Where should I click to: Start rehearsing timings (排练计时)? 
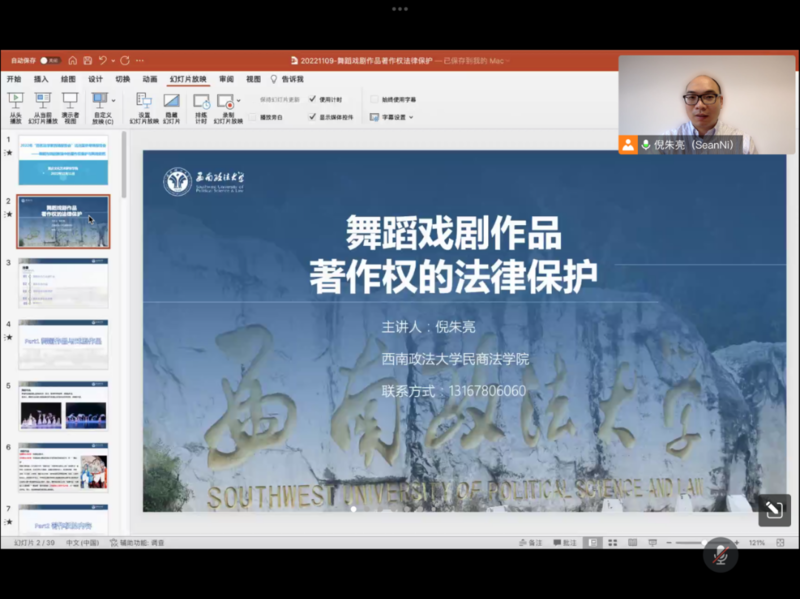coord(201,107)
